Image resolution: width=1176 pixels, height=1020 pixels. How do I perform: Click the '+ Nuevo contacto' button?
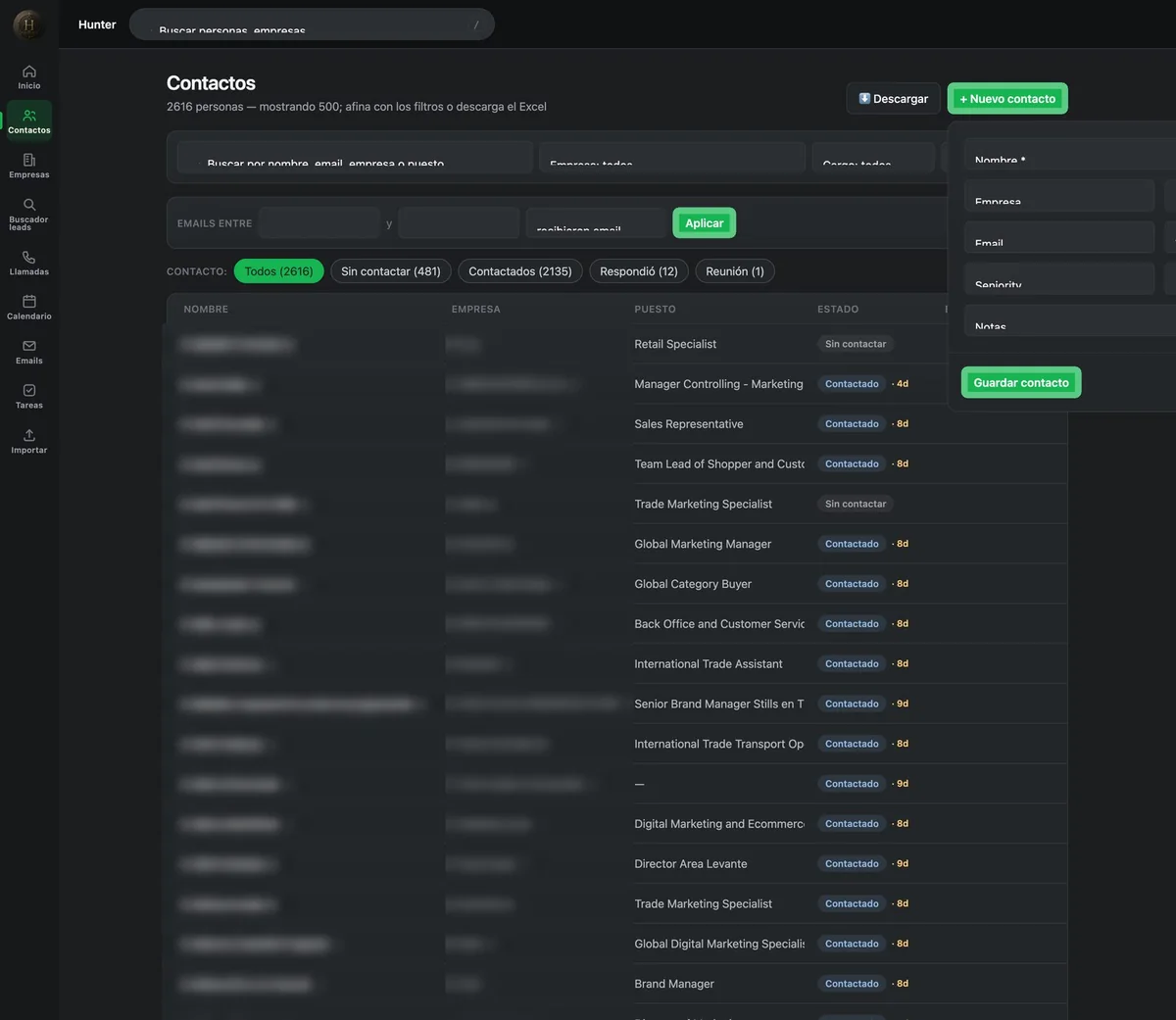click(1007, 99)
